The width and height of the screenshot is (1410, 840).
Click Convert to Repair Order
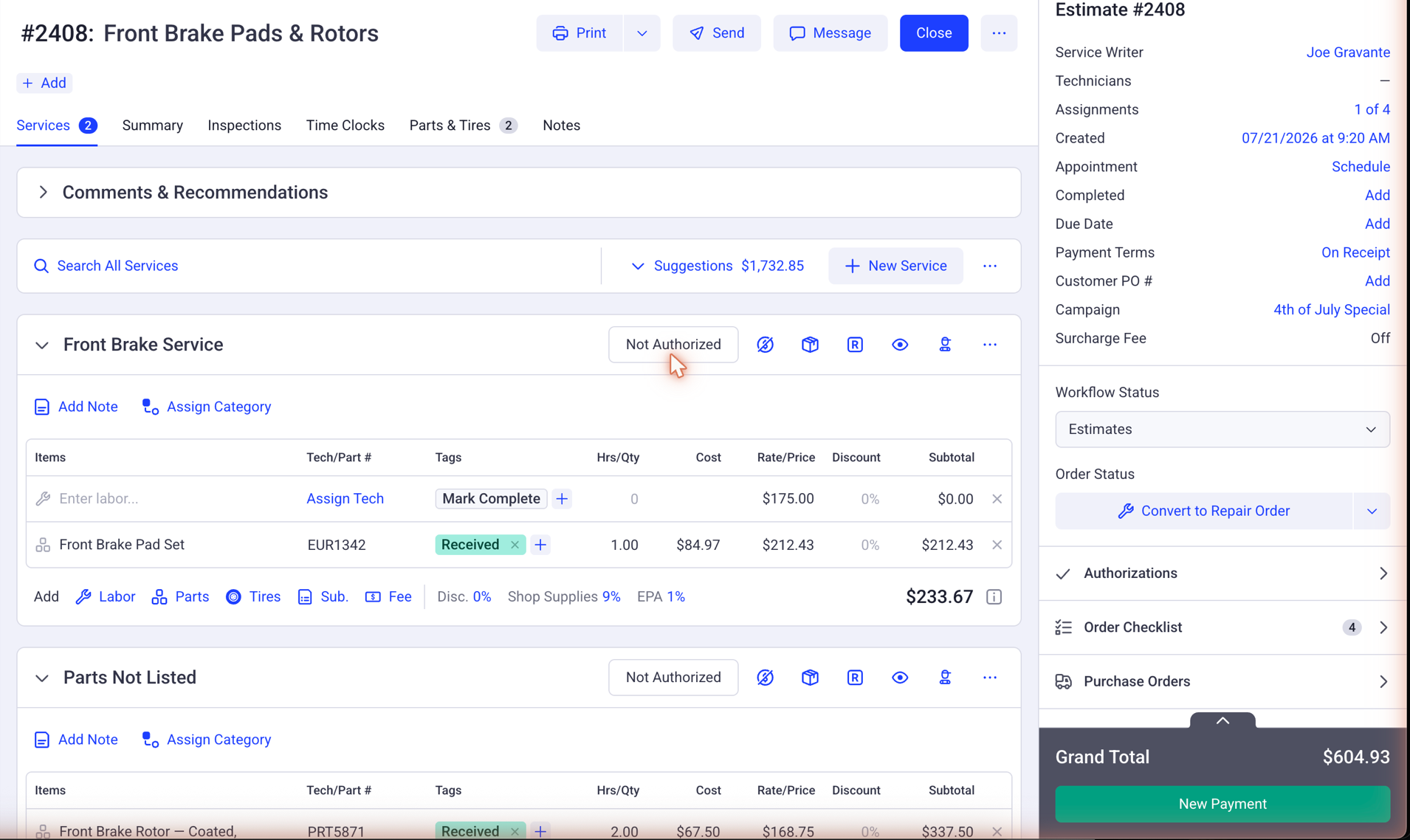pyautogui.click(x=1204, y=511)
